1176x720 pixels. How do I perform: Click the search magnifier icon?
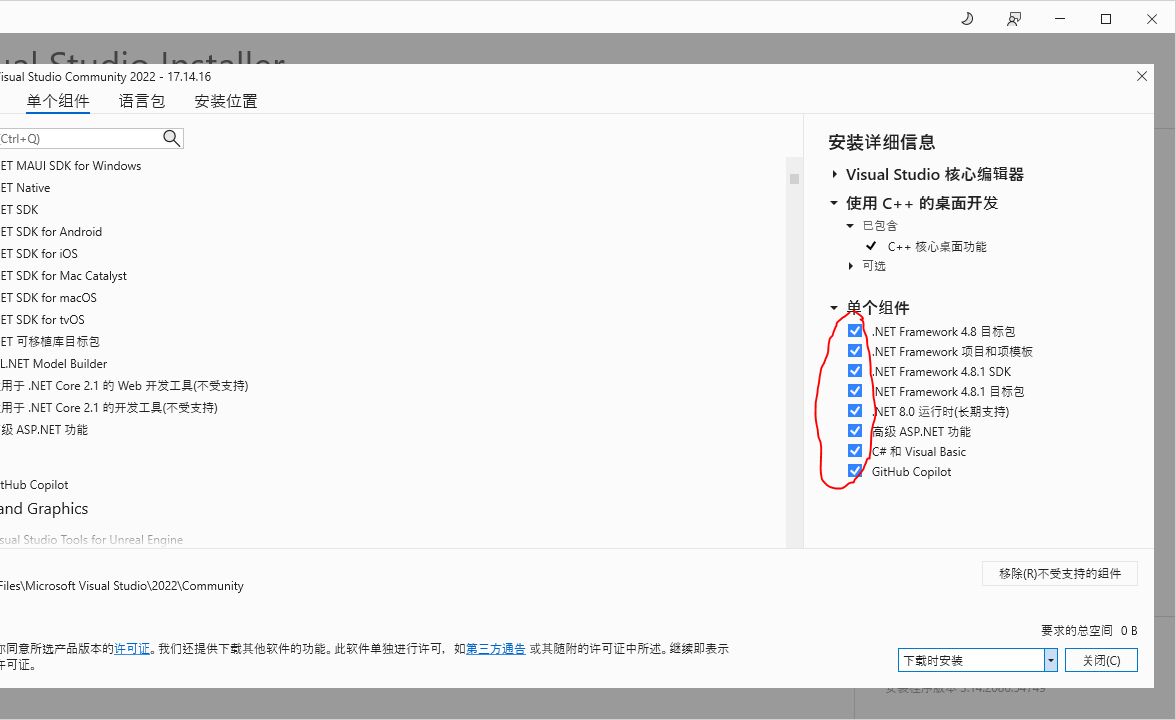click(171, 138)
